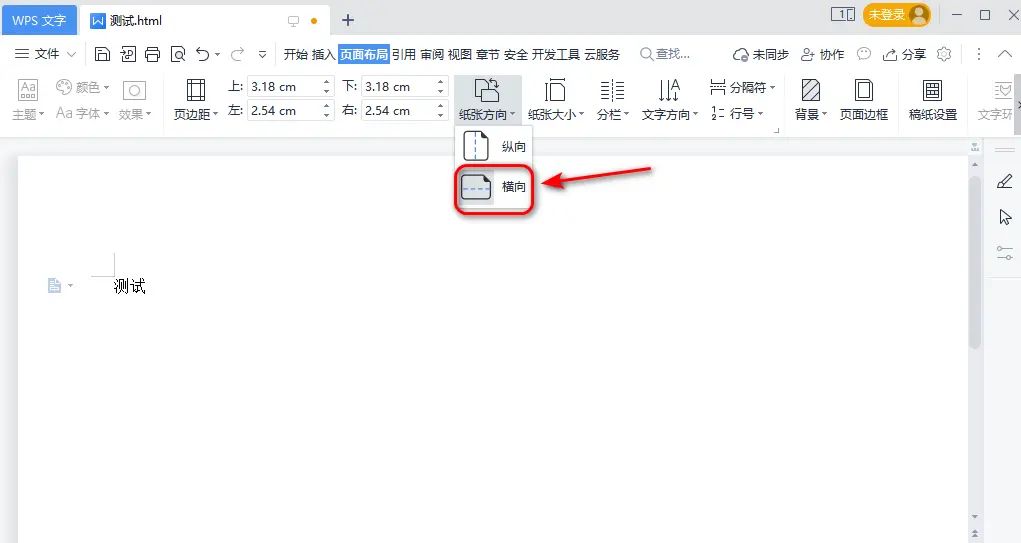Open the 安全 tab
Screen dimensions: 1021x543
pyautogui.click(x=516, y=54)
